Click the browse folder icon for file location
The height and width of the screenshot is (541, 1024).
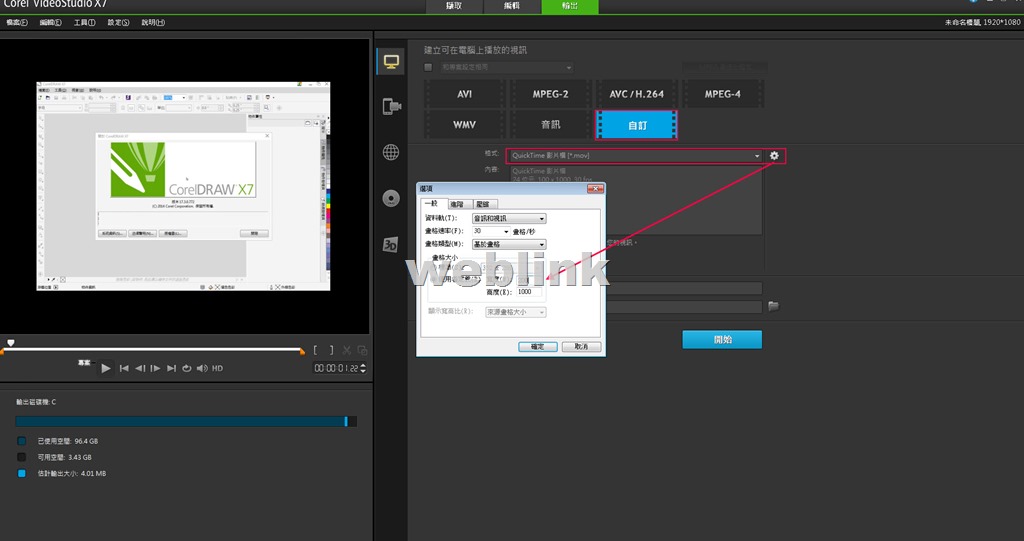[774, 306]
